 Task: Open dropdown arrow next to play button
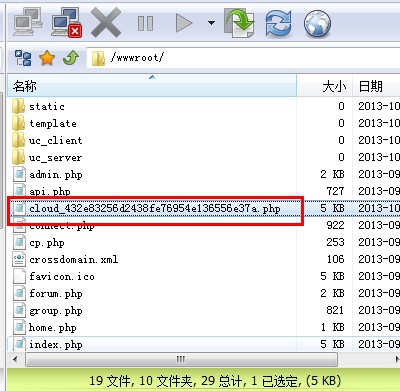pos(211,23)
